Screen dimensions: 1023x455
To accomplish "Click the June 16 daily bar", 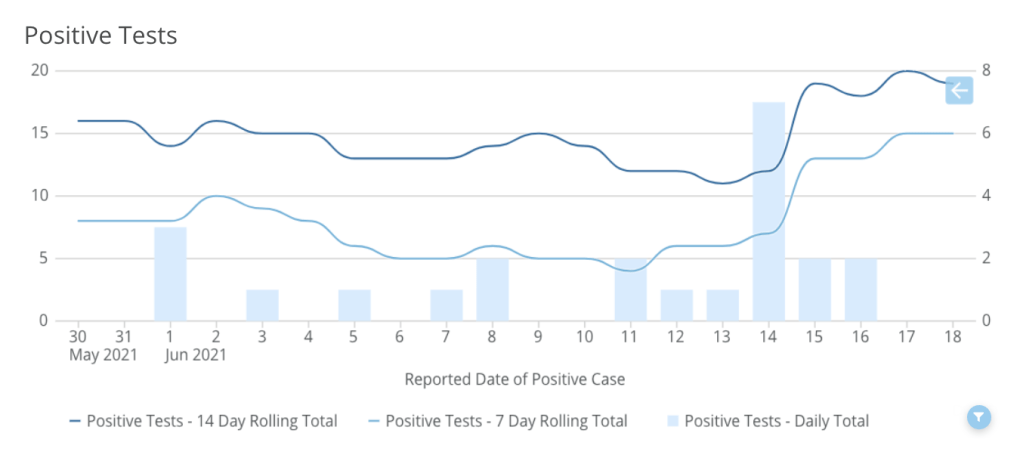I will pyautogui.click(x=861, y=290).
